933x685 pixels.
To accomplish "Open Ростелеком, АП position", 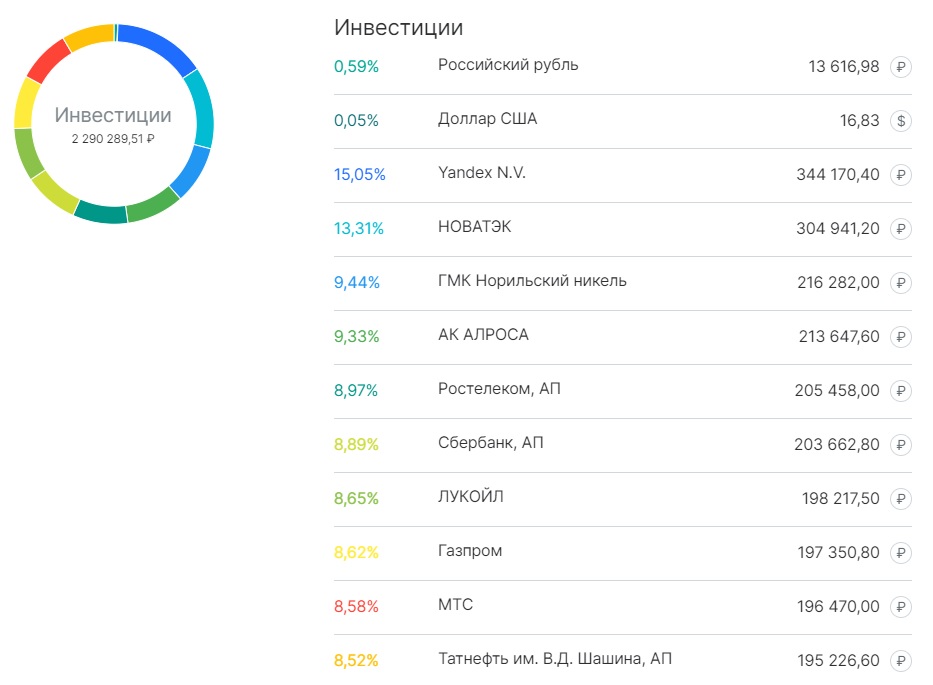I will pyautogui.click(x=622, y=391).
